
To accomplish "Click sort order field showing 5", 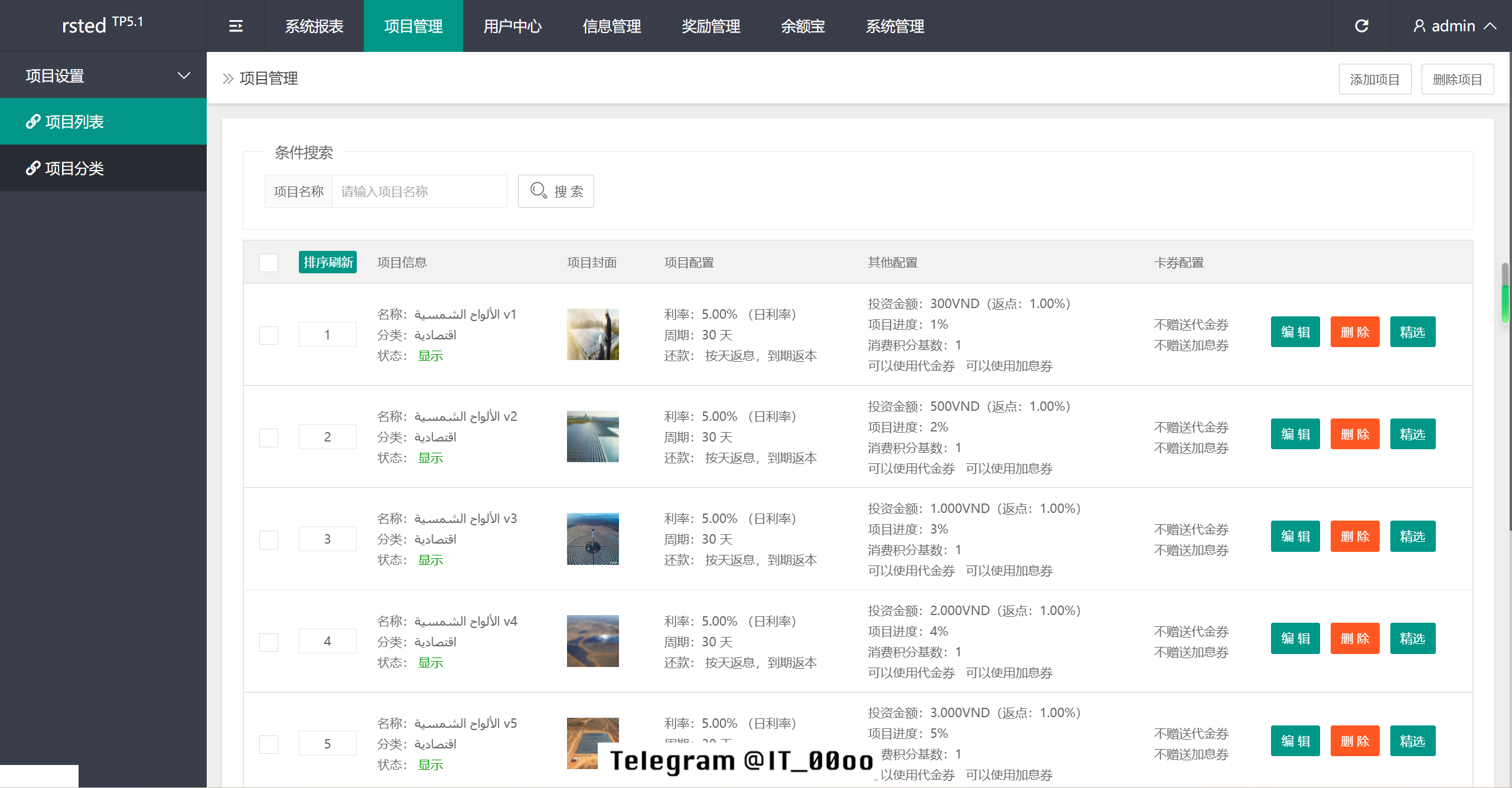I will click(328, 744).
